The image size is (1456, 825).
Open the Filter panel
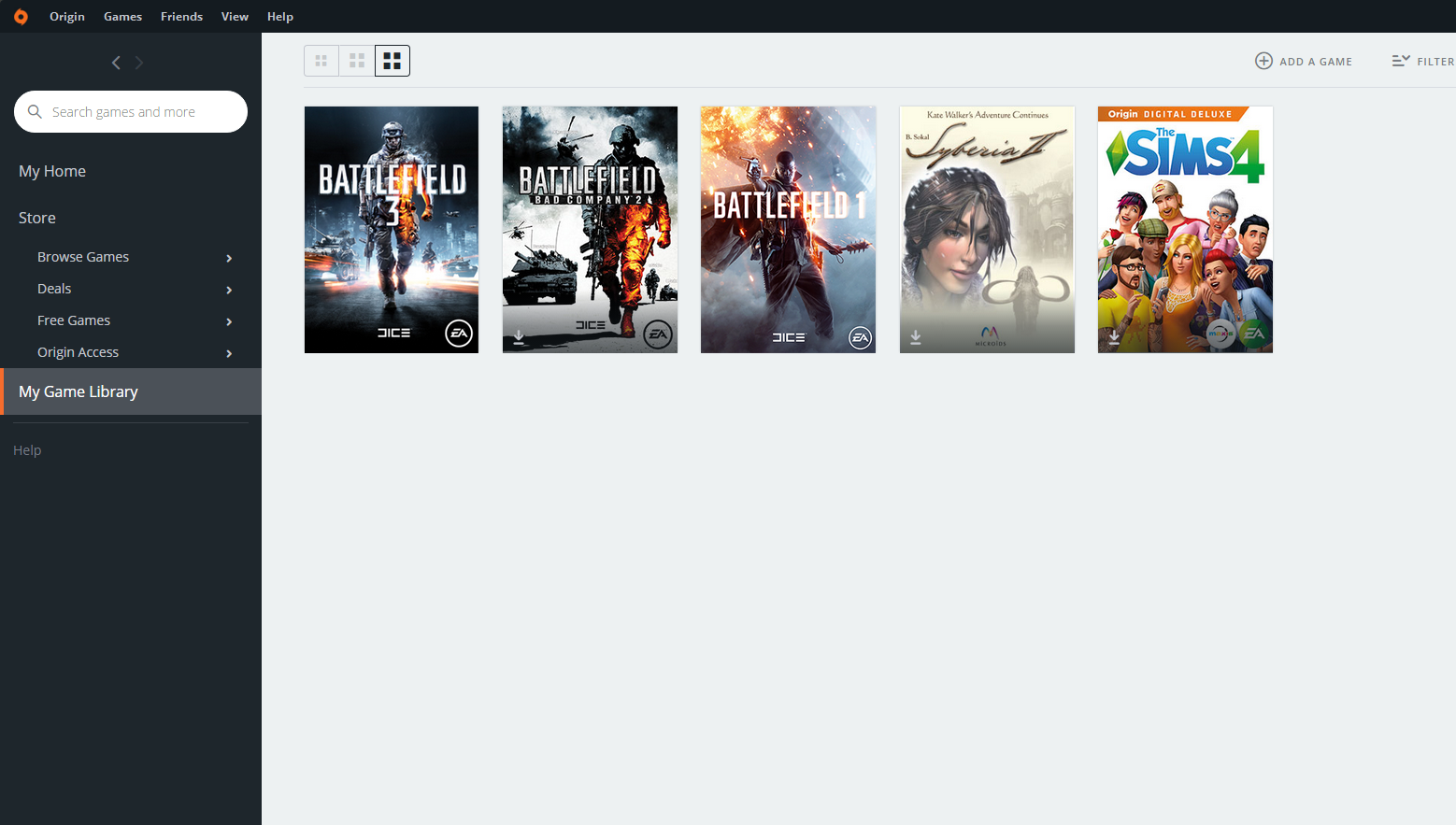[1422, 61]
